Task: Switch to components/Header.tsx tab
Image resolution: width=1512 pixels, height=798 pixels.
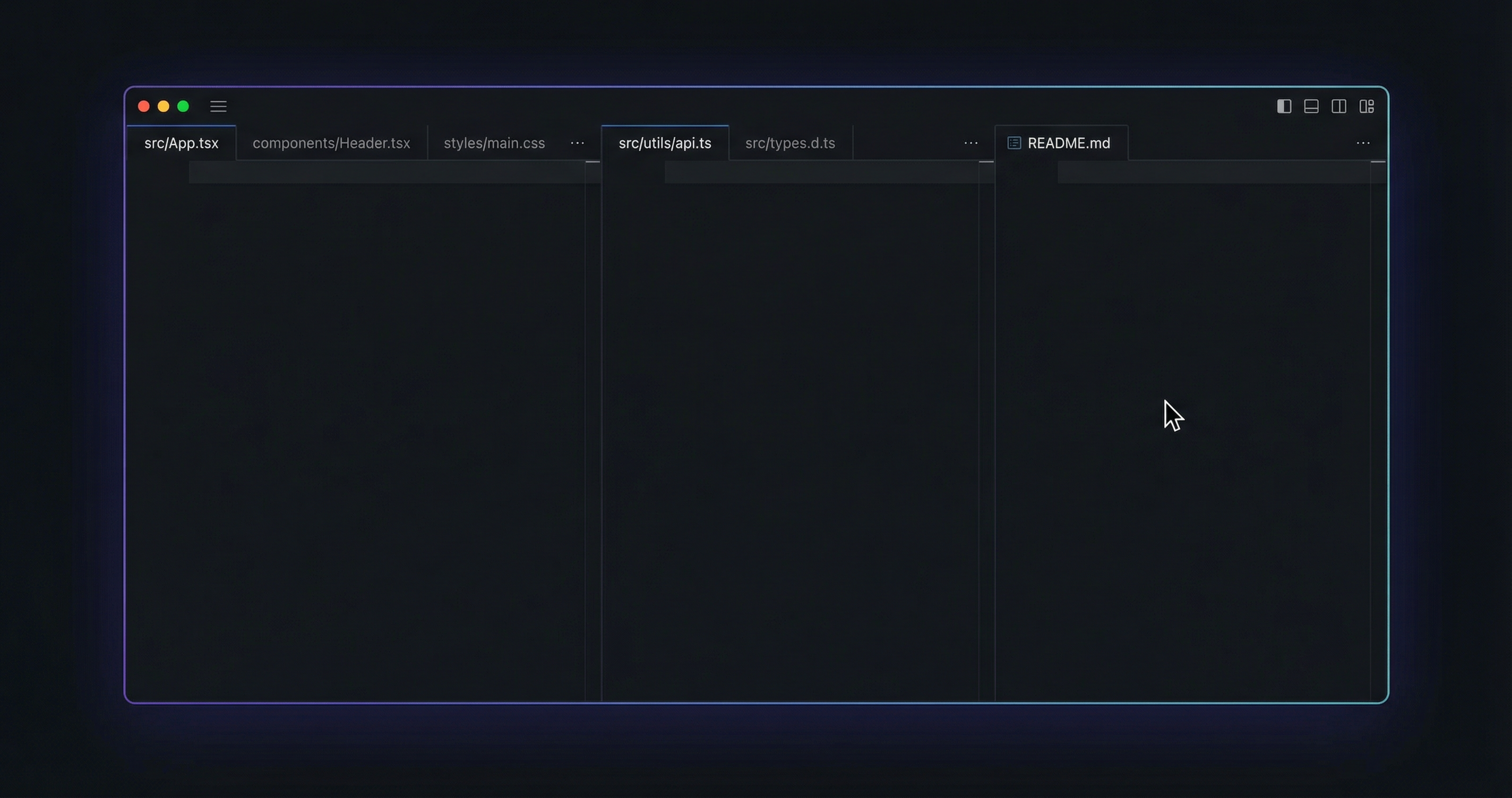Action: coord(331,143)
